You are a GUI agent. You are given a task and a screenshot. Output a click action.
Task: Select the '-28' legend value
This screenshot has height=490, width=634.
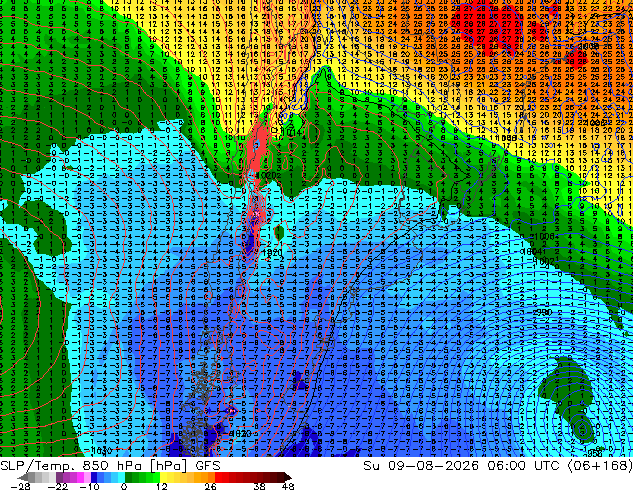pyautogui.click(x=20, y=486)
